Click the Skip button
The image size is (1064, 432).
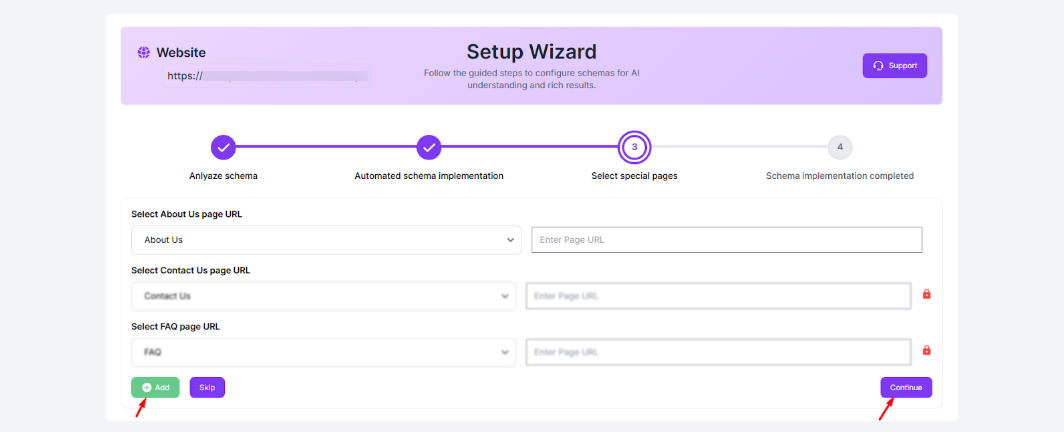(x=207, y=387)
